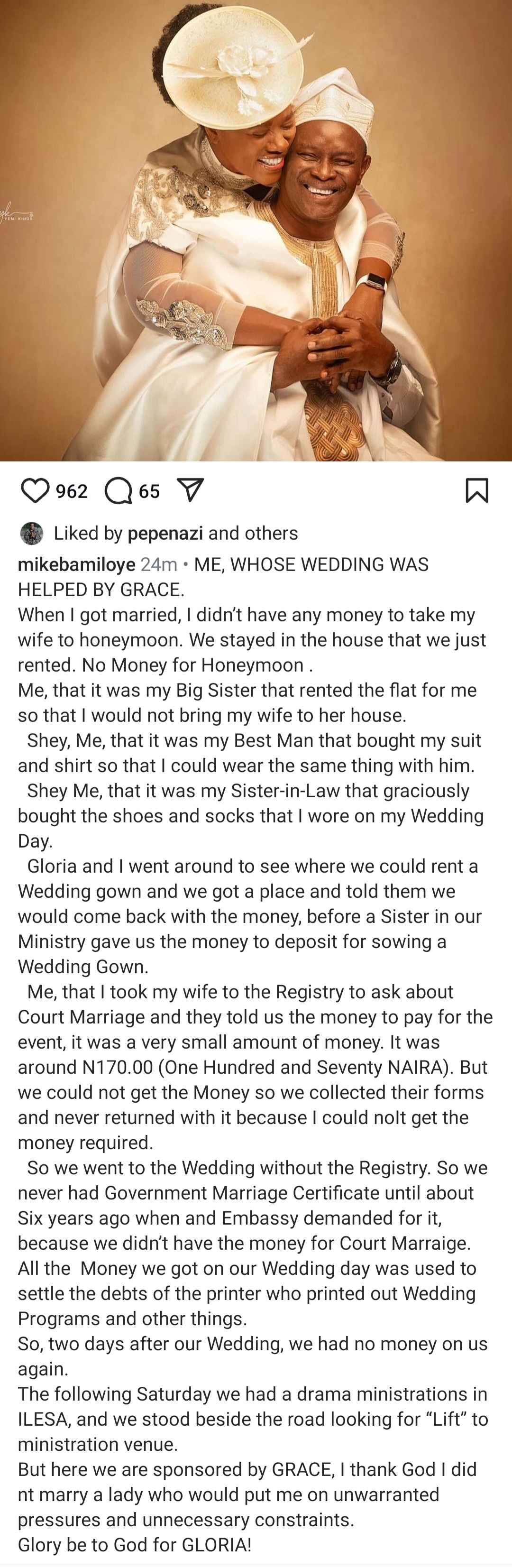Open comments via the speech bubble icon

tap(118, 490)
